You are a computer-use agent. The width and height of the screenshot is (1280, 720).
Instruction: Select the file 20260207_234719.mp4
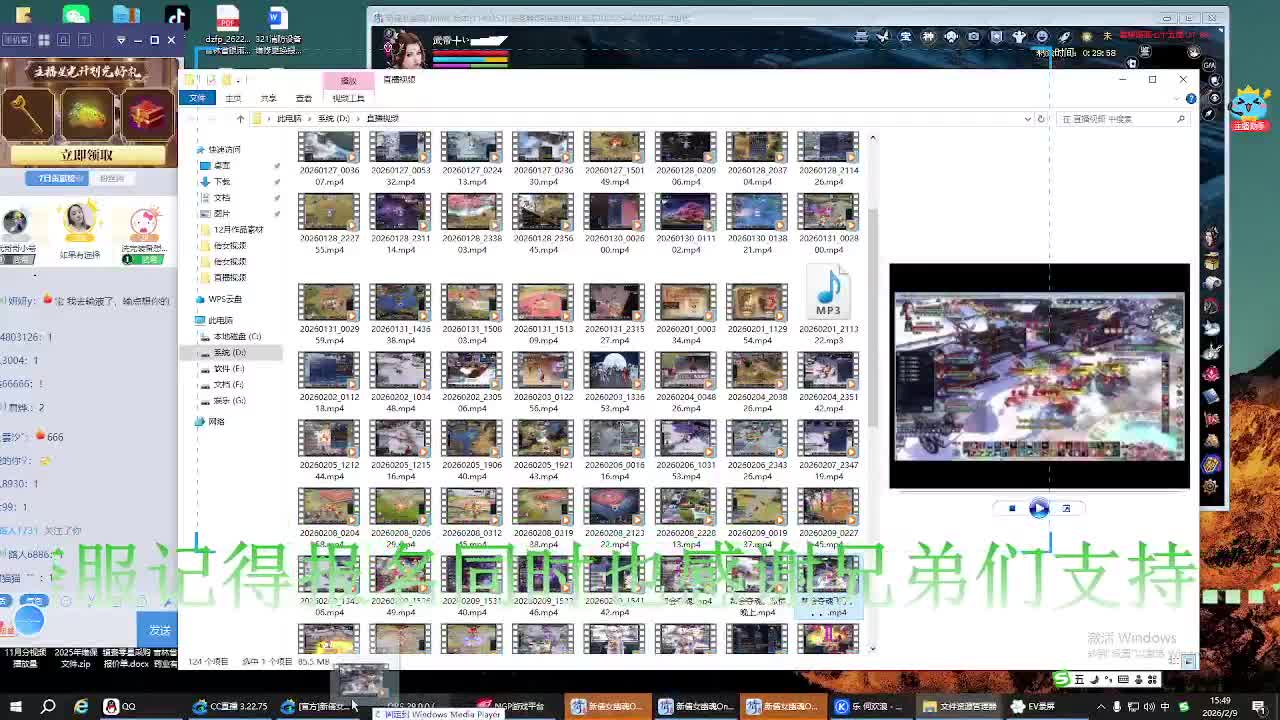point(828,452)
